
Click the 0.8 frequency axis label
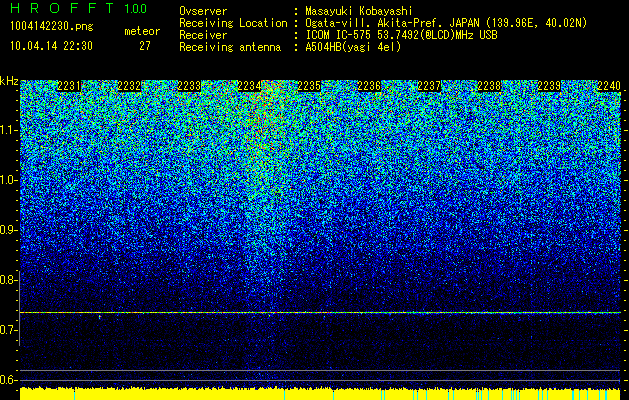coord(7,280)
